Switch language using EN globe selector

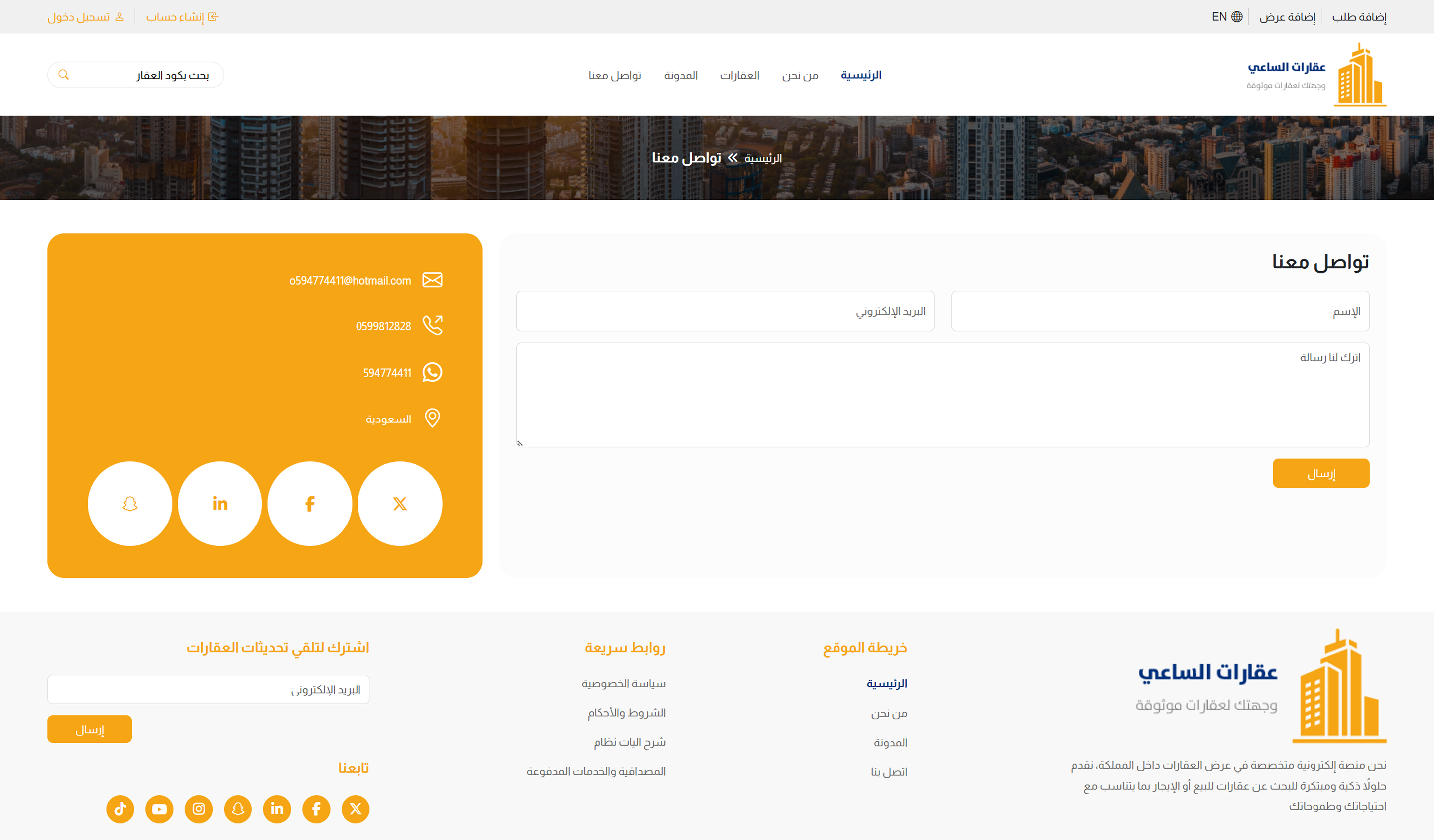[x=1227, y=17]
